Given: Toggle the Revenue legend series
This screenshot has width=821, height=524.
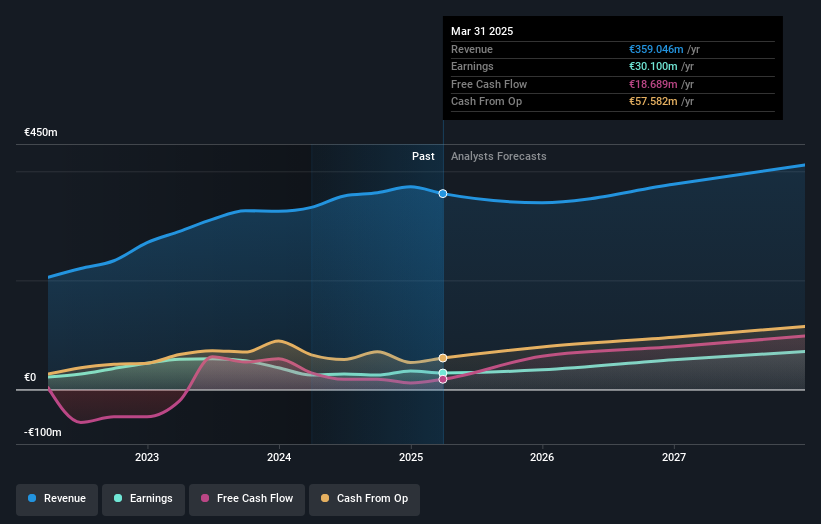Looking at the screenshot, I should click(57, 498).
